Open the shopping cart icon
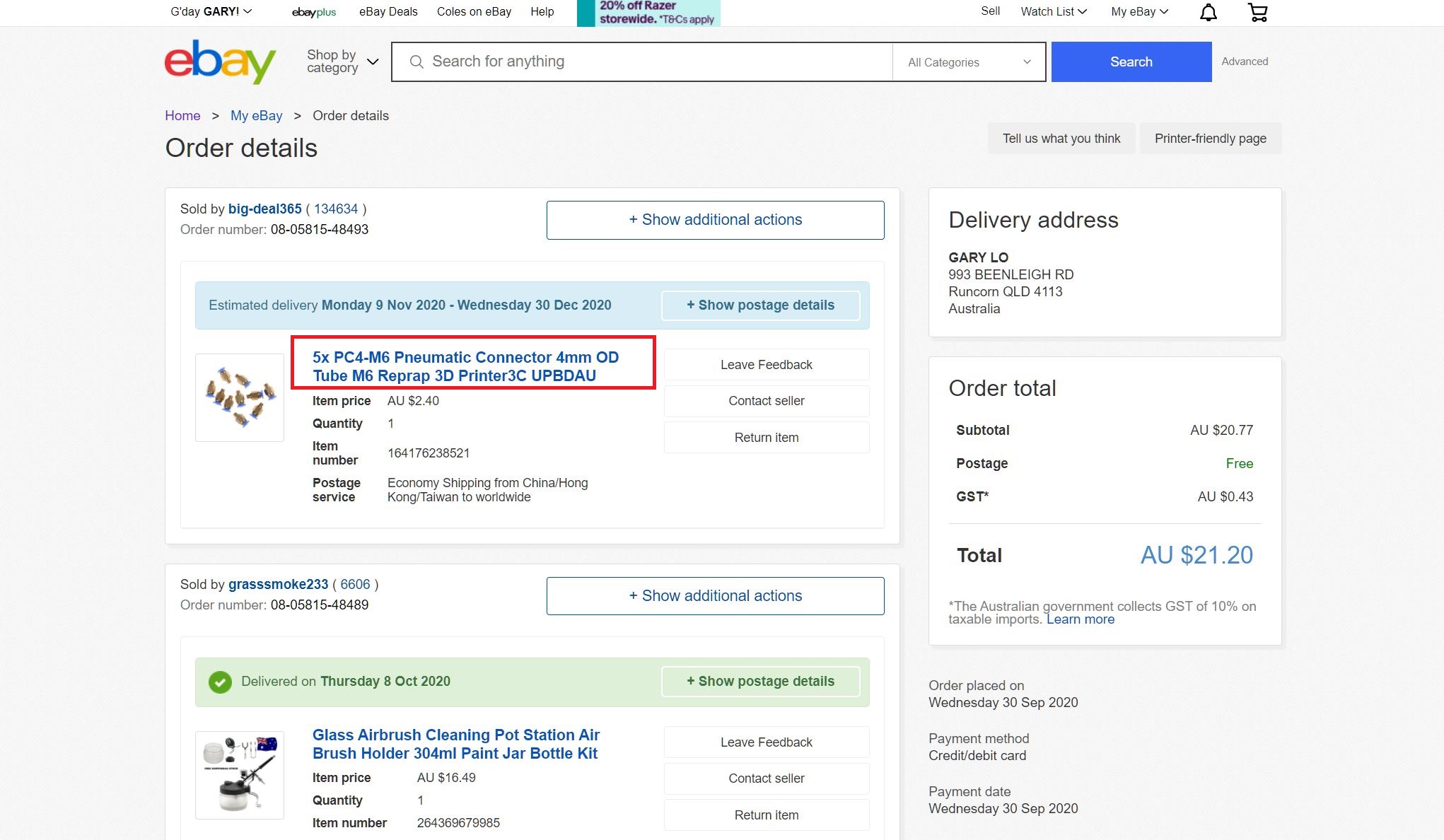This screenshot has width=1444, height=840. pos(1257,12)
